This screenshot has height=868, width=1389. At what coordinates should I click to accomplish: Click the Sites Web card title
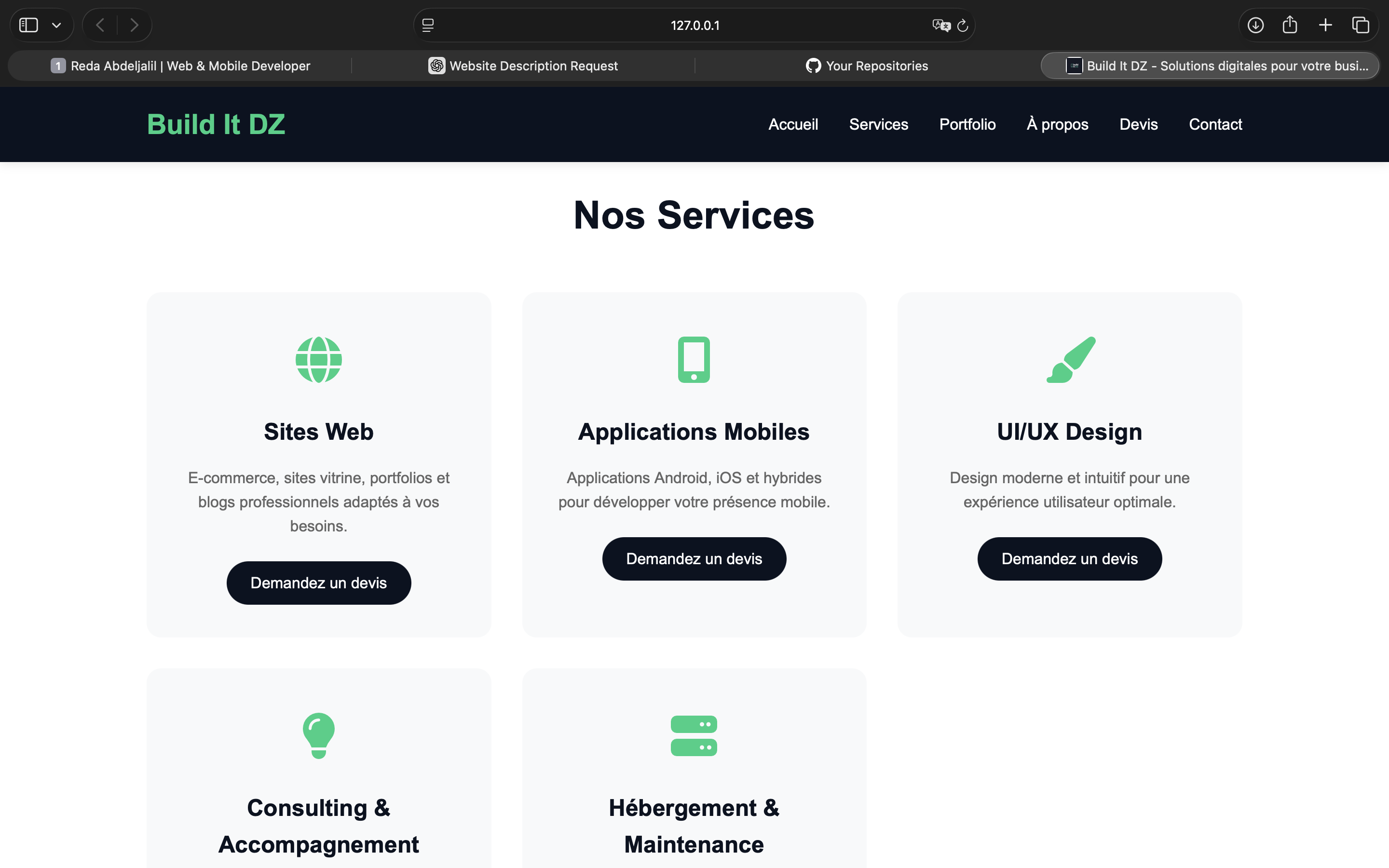pos(318,432)
